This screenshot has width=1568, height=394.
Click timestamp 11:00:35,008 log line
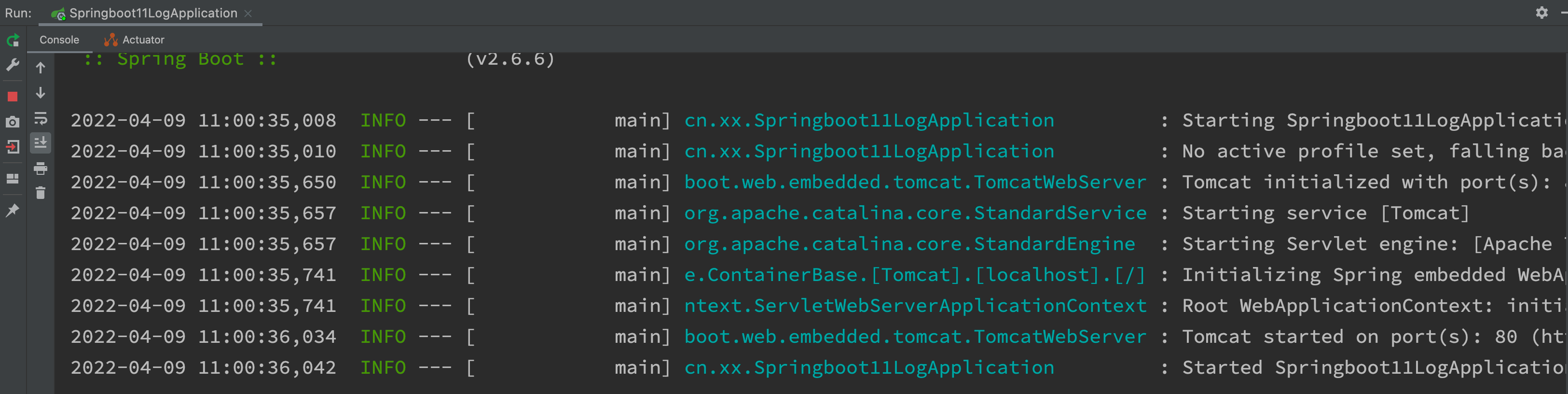click(267, 121)
